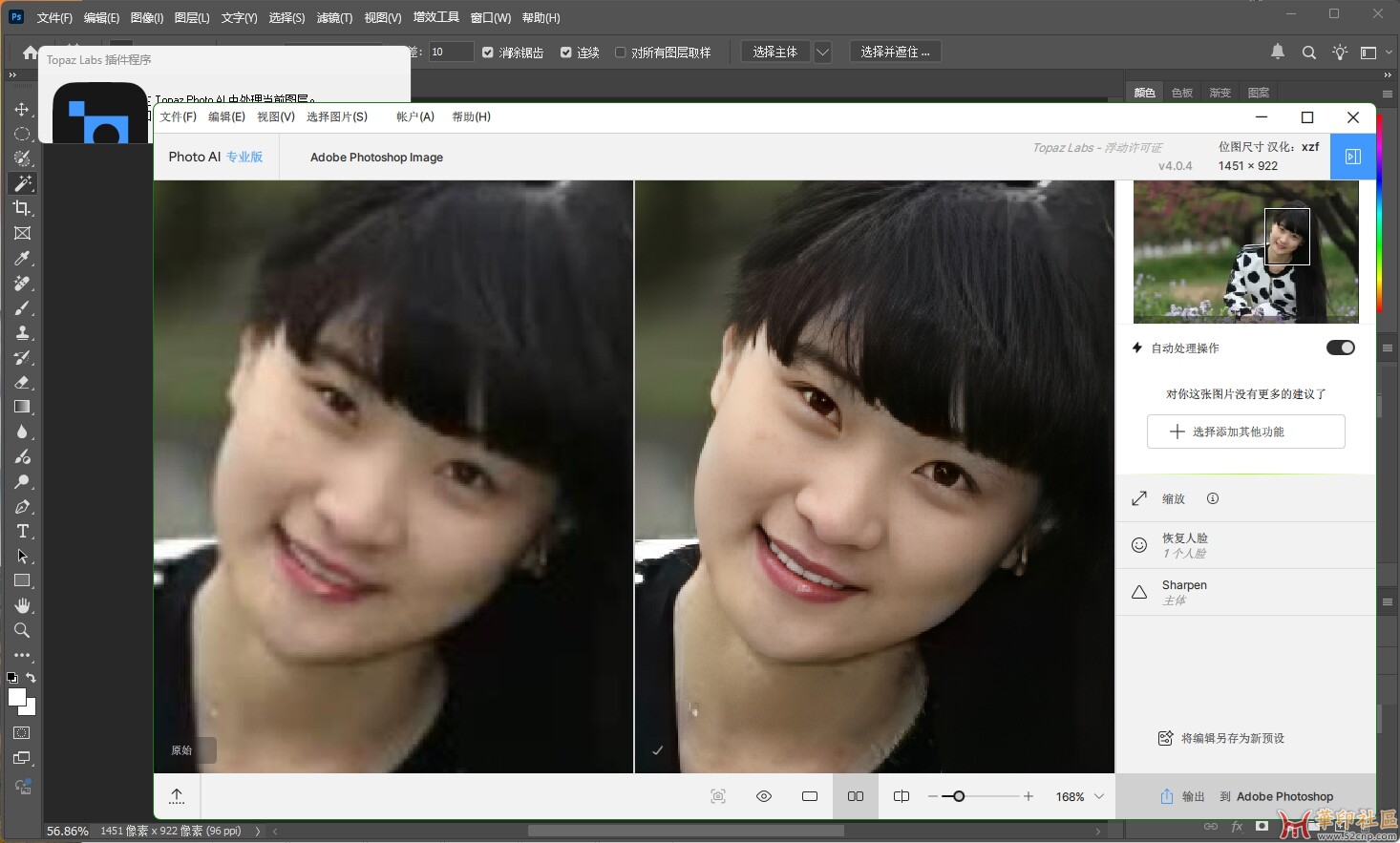Switch to single image view in Topaz
This screenshot has width=1400, height=843.
pyautogui.click(x=810, y=796)
